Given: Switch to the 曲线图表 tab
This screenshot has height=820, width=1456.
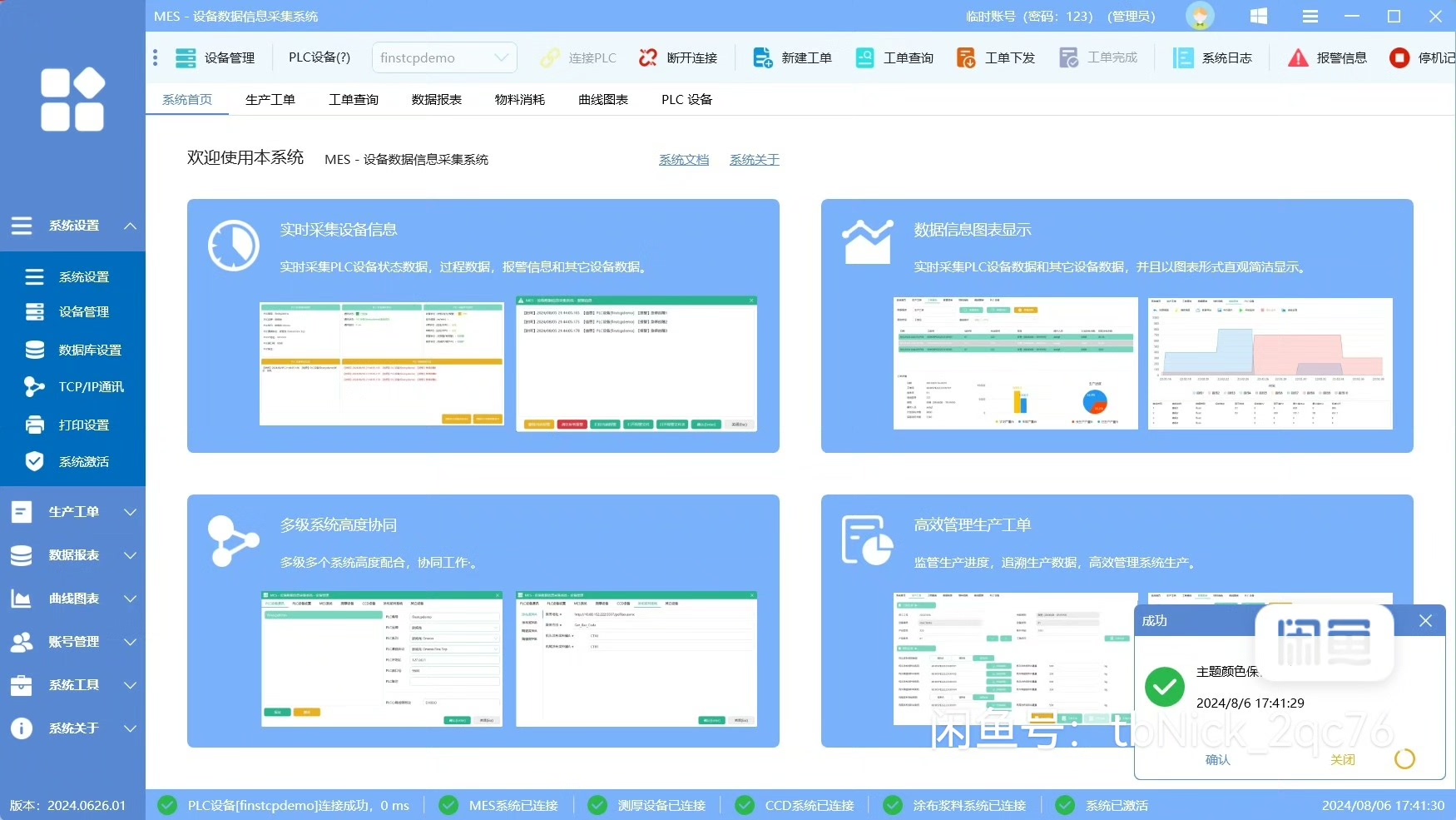Looking at the screenshot, I should [602, 99].
